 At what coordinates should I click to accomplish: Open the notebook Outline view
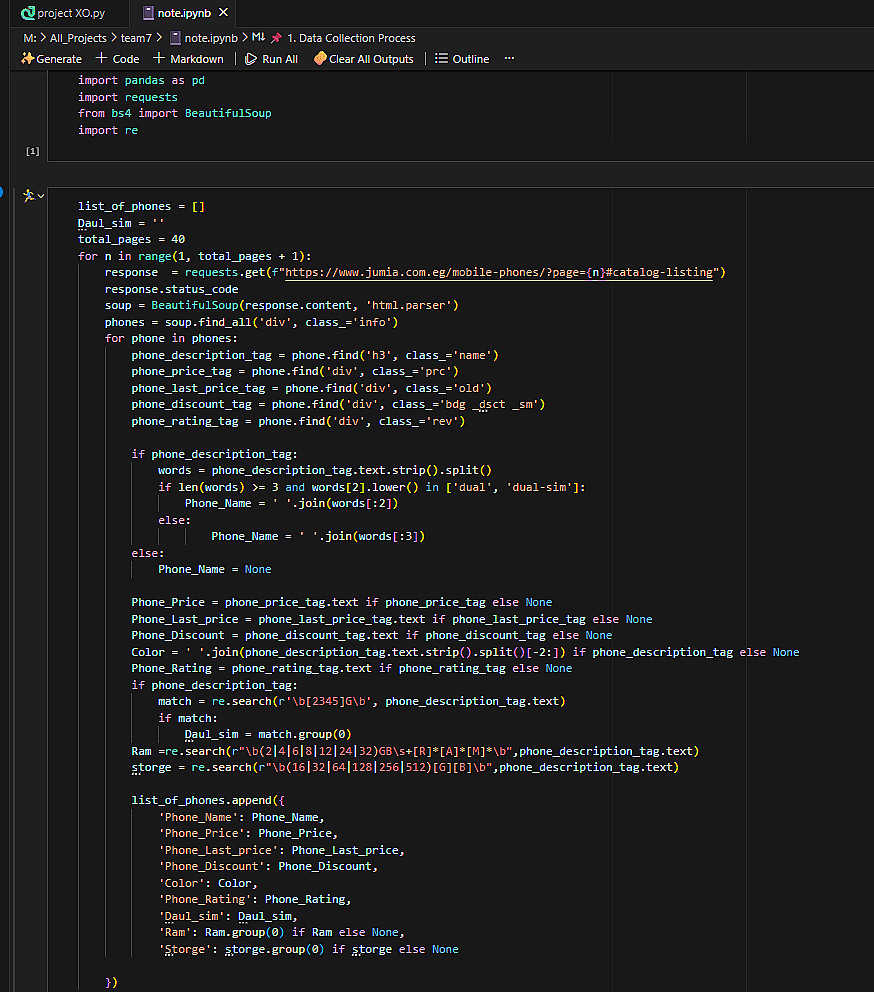462,59
